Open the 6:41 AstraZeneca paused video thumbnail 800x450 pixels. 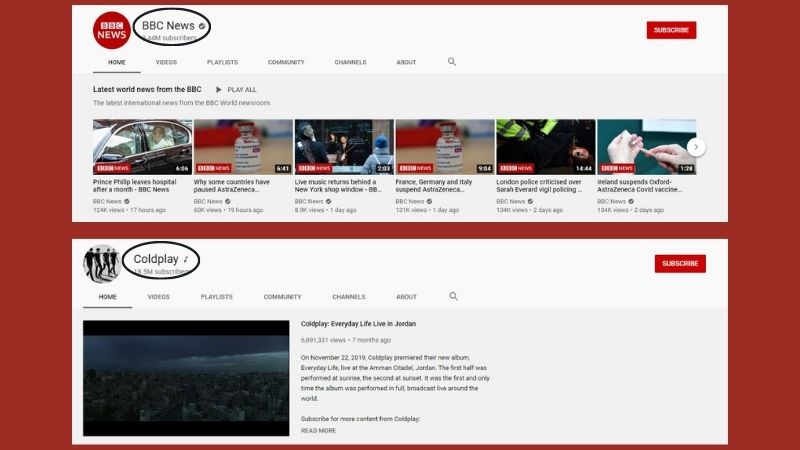[x=243, y=147]
